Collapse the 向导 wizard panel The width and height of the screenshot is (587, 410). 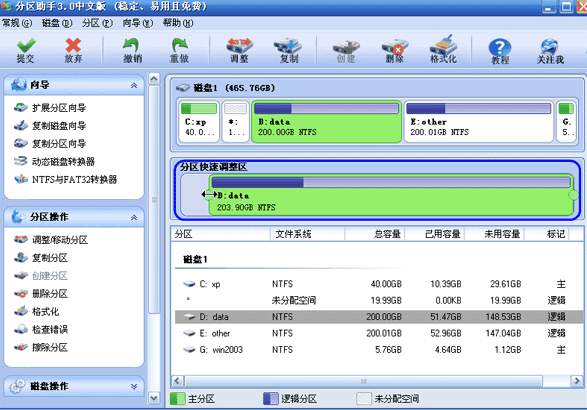tap(134, 85)
